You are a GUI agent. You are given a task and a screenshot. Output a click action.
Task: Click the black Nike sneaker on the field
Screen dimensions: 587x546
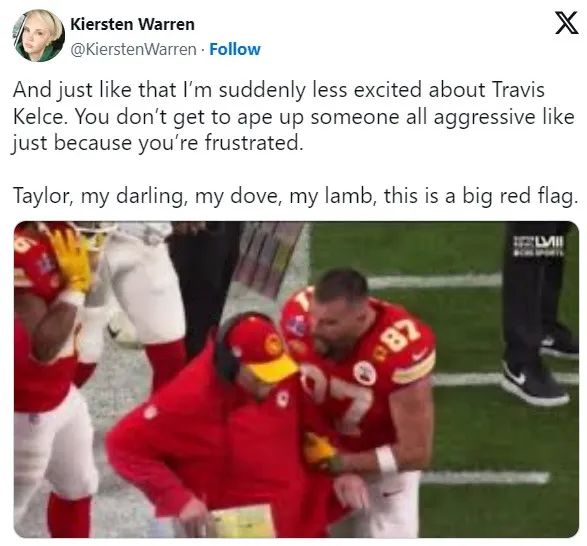[x=535, y=382]
